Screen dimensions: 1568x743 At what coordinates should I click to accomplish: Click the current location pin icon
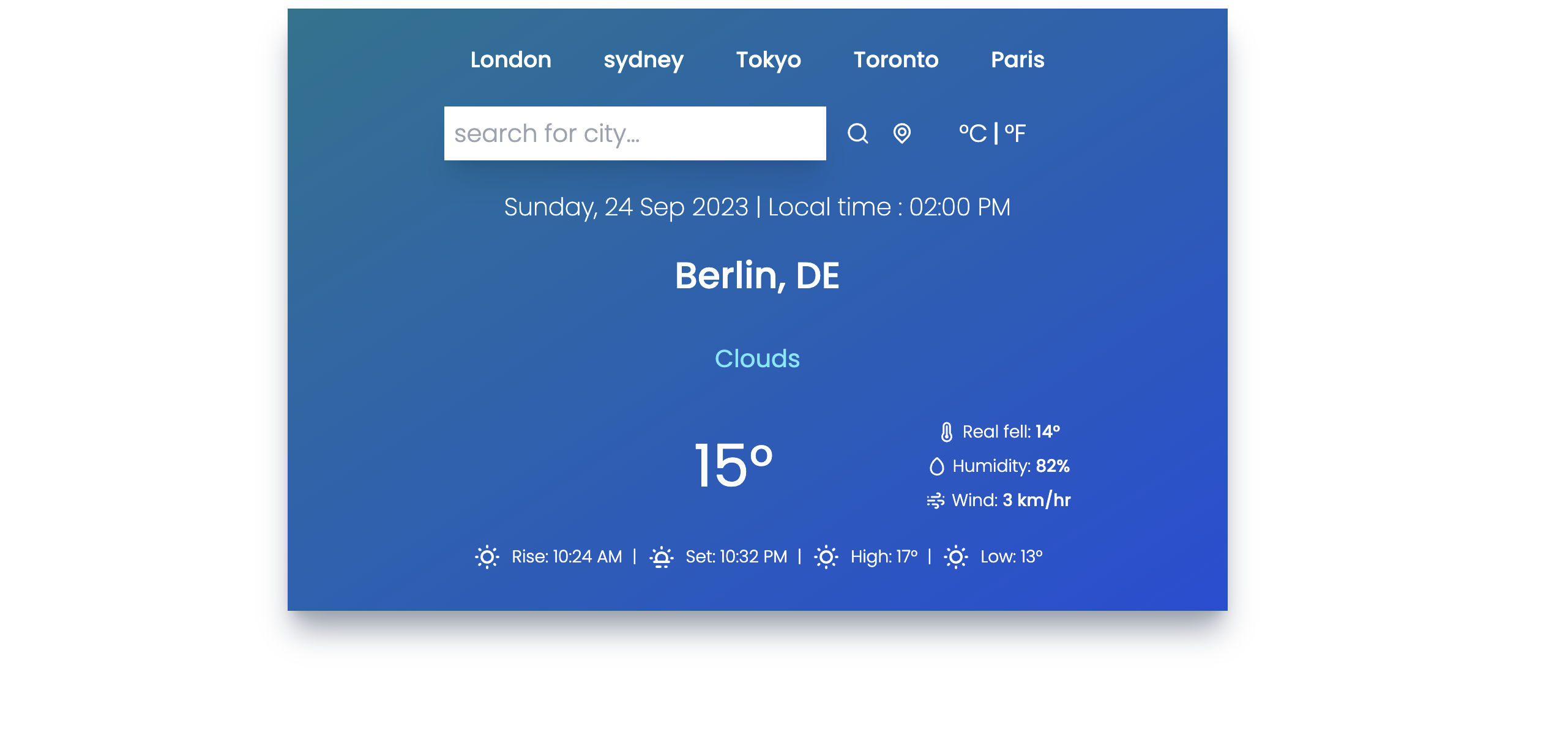pos(902,133)
